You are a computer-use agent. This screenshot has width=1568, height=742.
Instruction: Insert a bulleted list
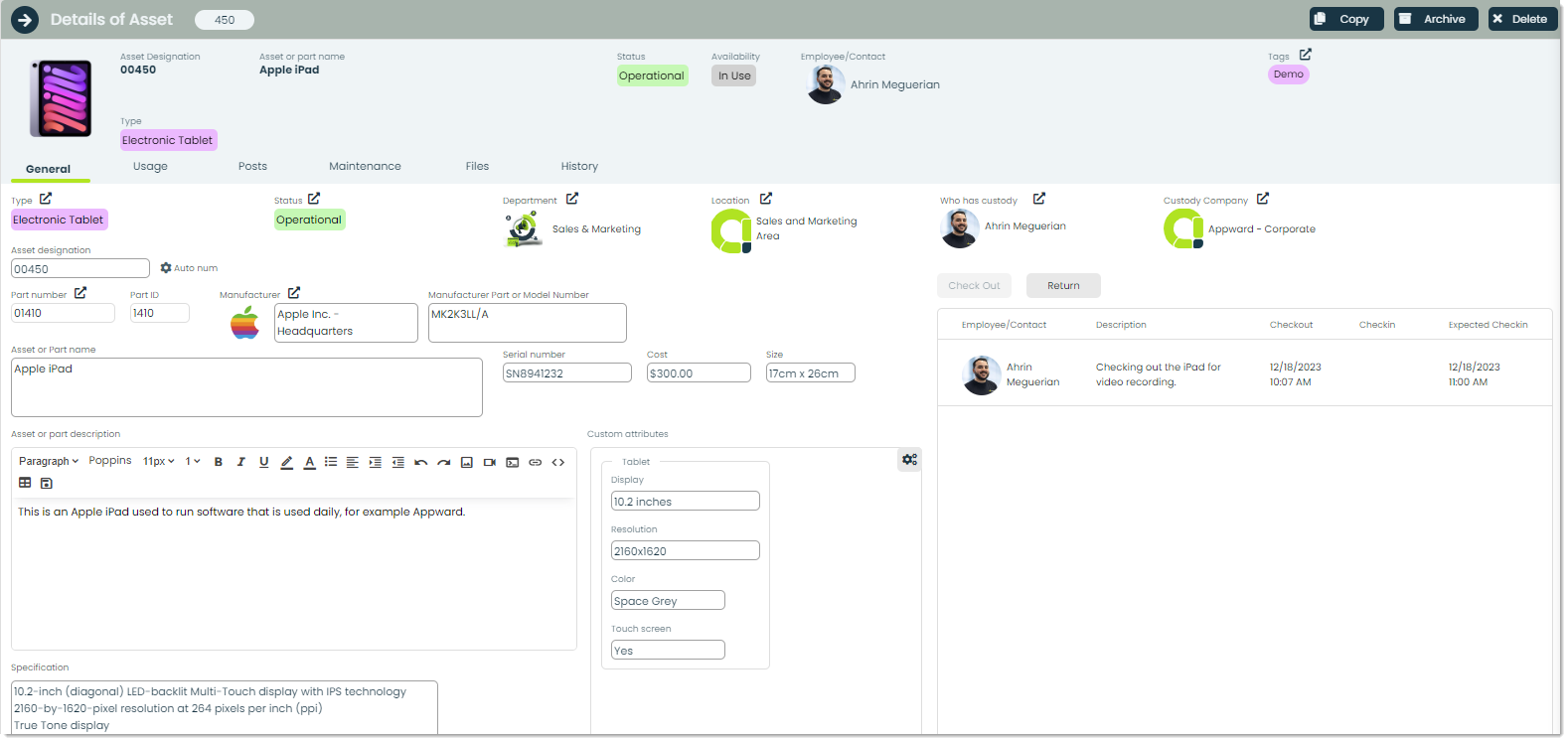point(331,462)
